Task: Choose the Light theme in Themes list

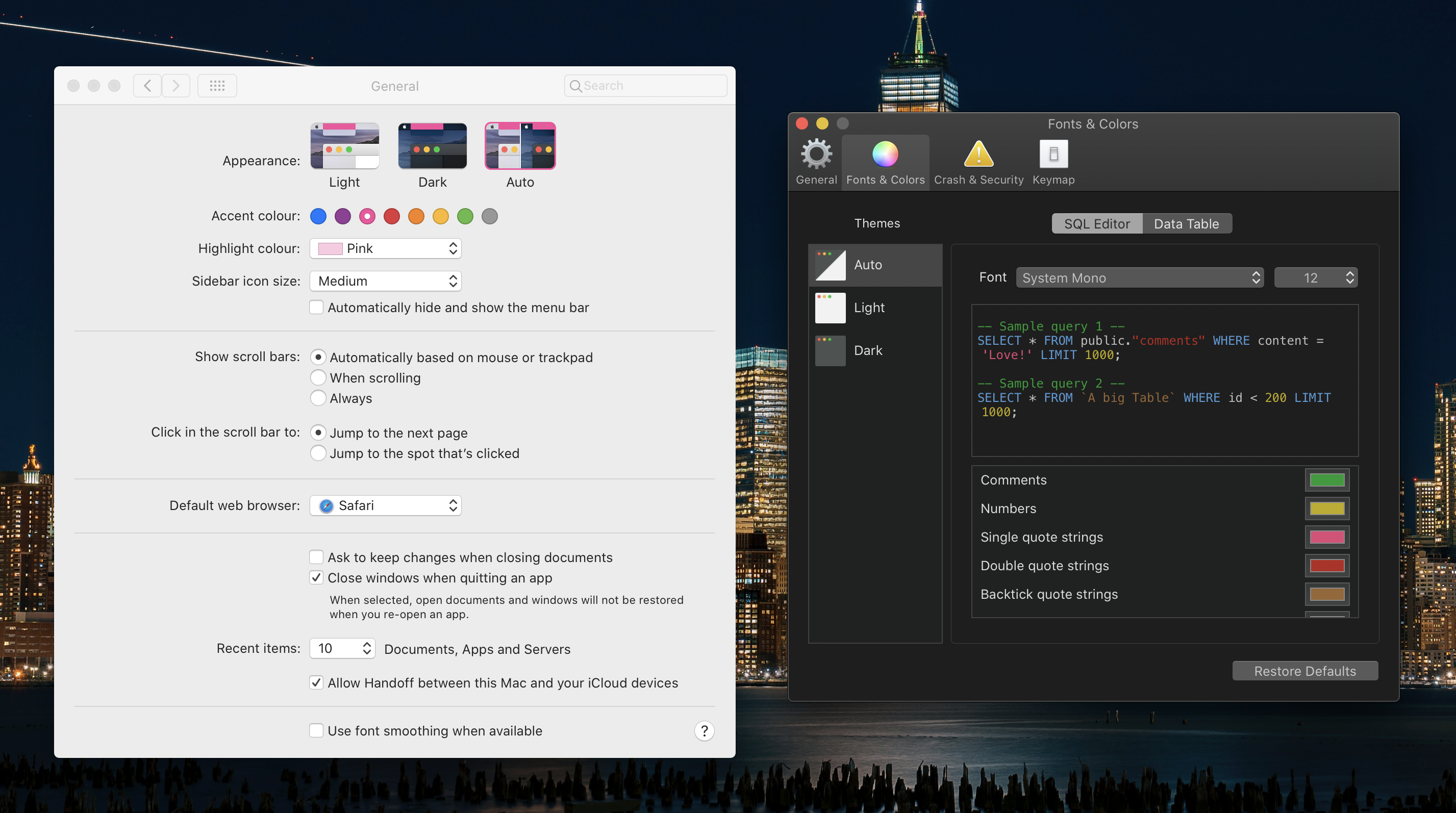Action: click(875, 308)
